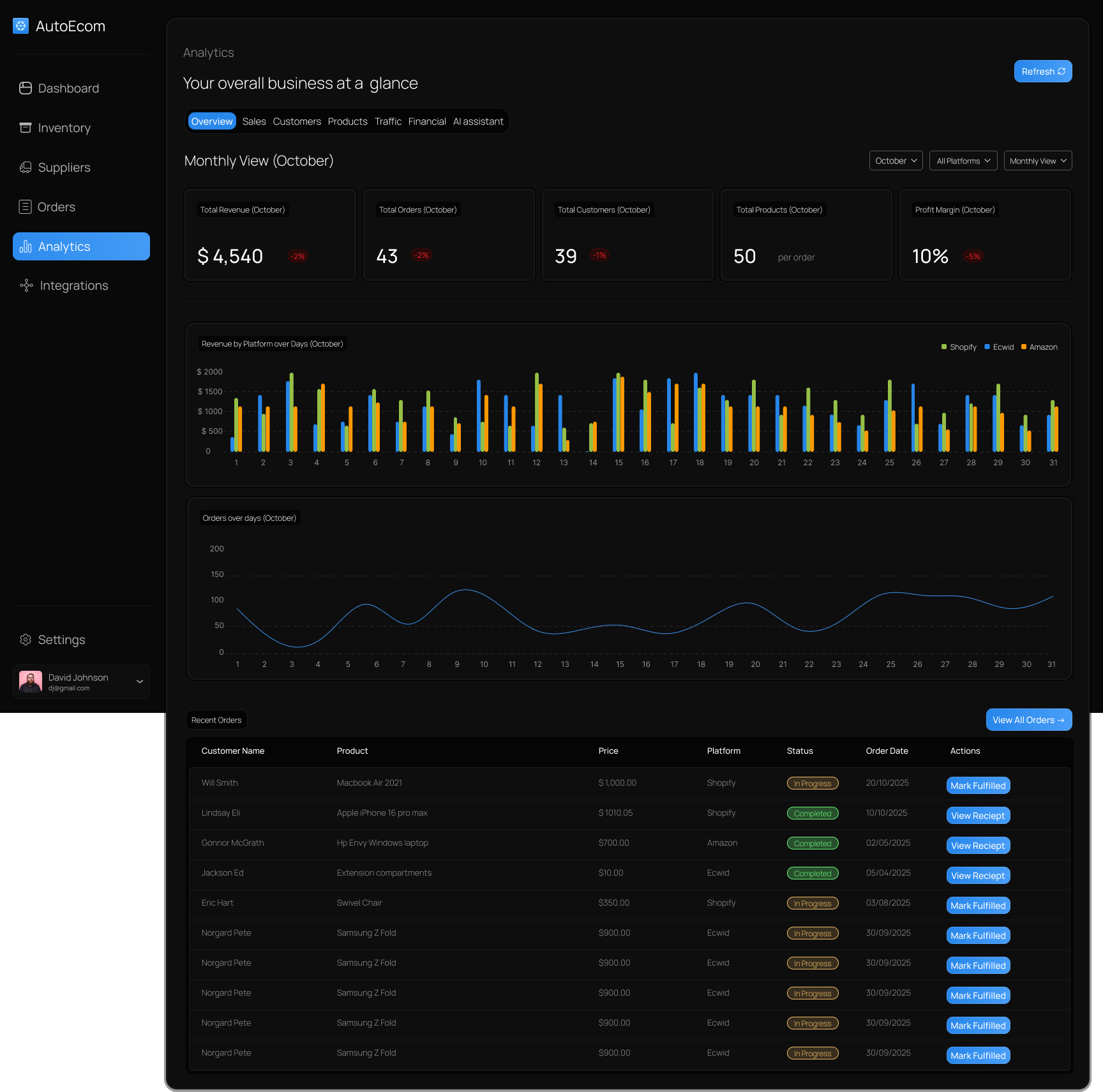Click the AutoEcom logo icon
The height and width of the screenshot is (1092, 1103).
(x=20, y=26)
